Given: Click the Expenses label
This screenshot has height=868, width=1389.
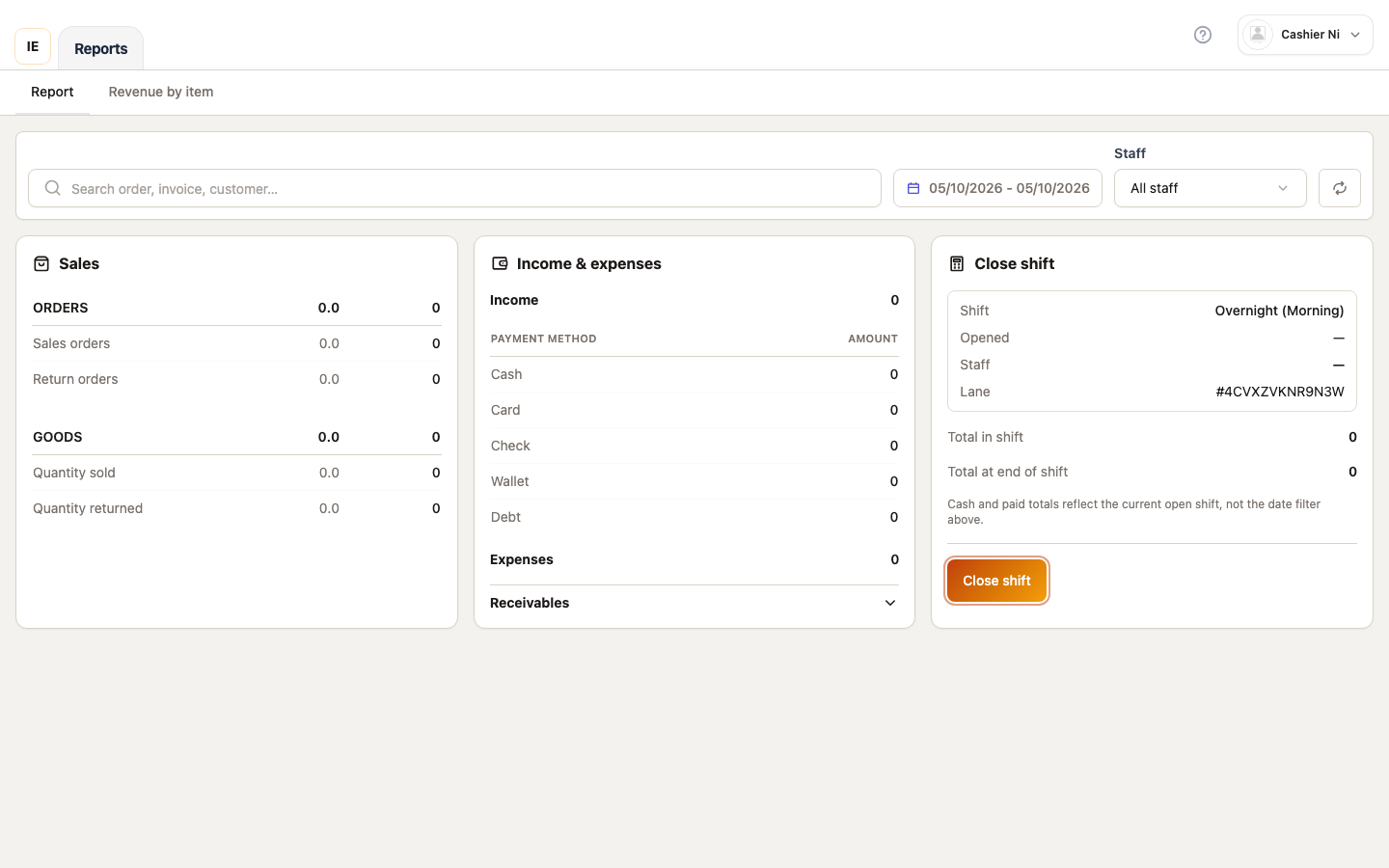Looking at the screenshot, I should pos(522,559).
